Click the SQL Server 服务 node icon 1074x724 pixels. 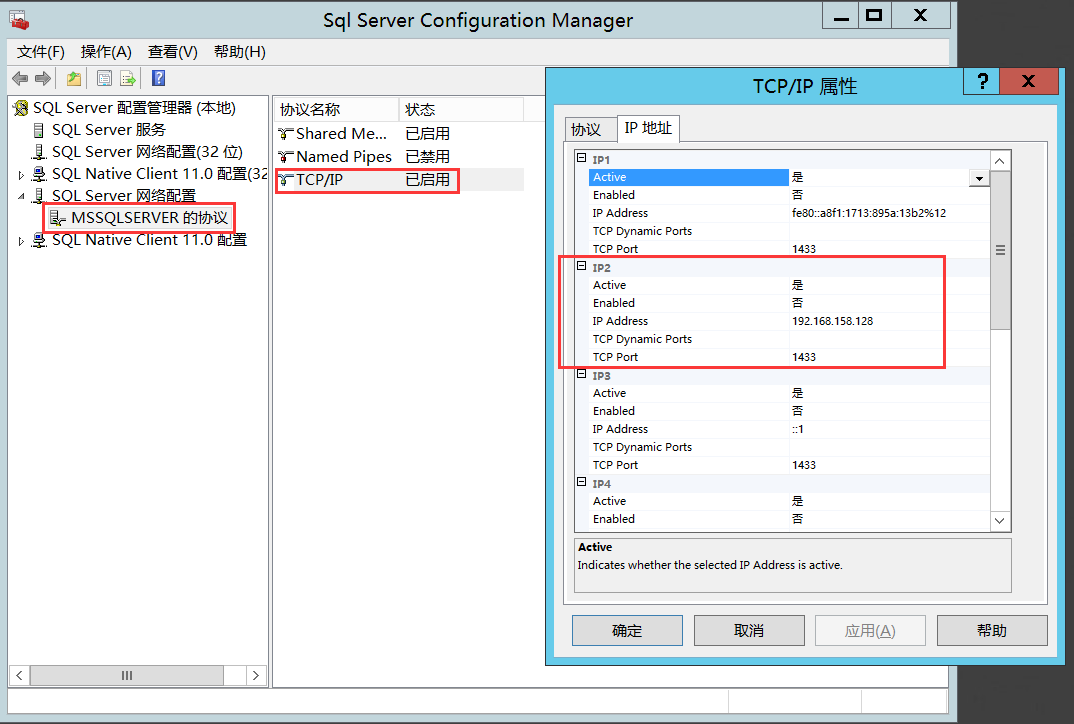[39, 130]
